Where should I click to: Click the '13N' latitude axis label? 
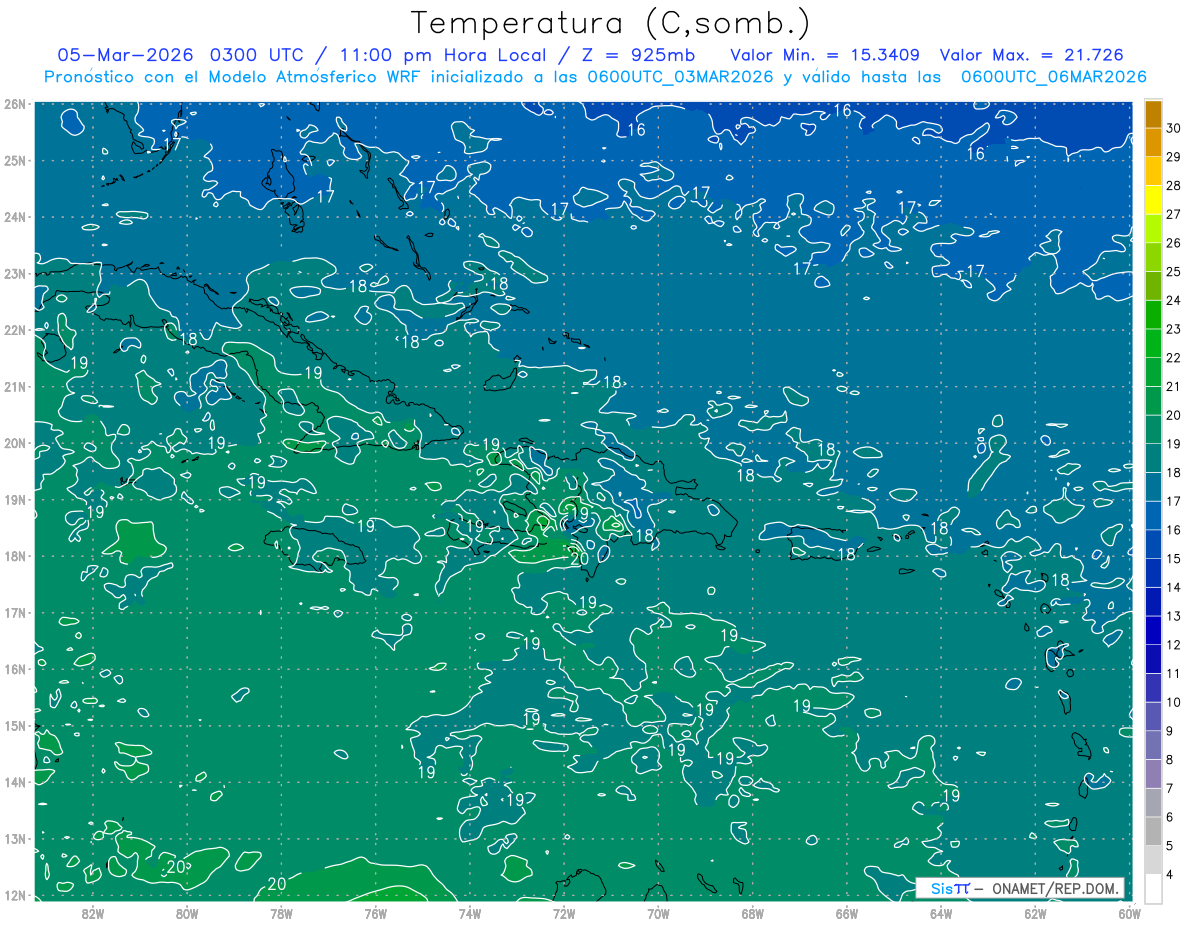(x=14, y=838)
